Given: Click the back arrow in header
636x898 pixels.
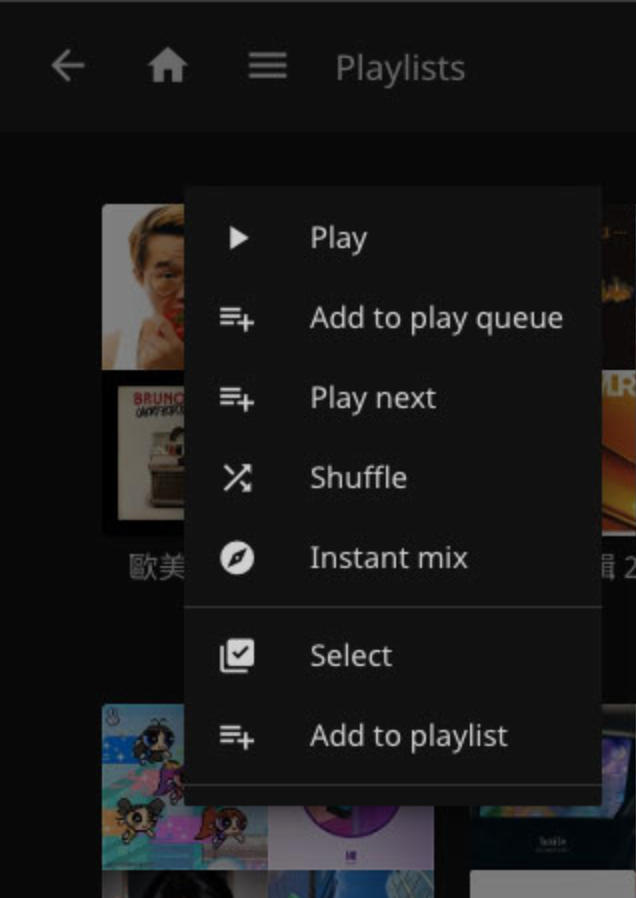Looking at the screenshot, I should pyautogui.click(x=68, y=67).
